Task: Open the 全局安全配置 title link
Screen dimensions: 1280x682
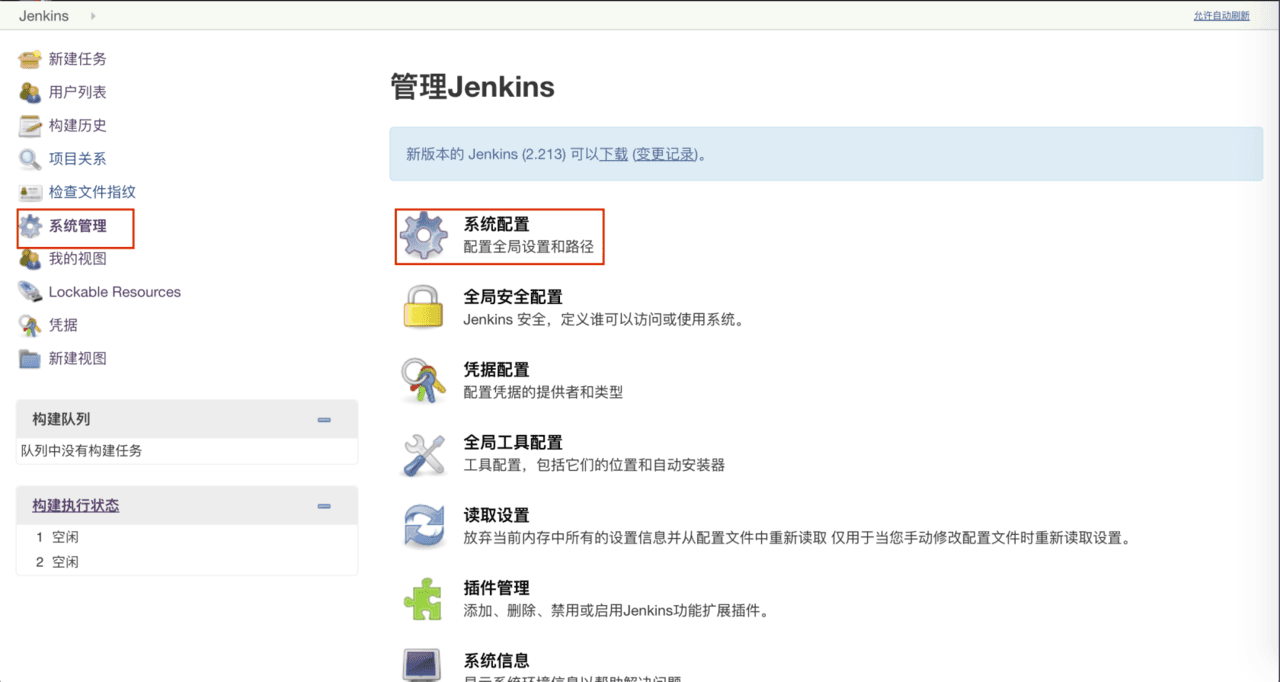Action: tap(513, 297)
